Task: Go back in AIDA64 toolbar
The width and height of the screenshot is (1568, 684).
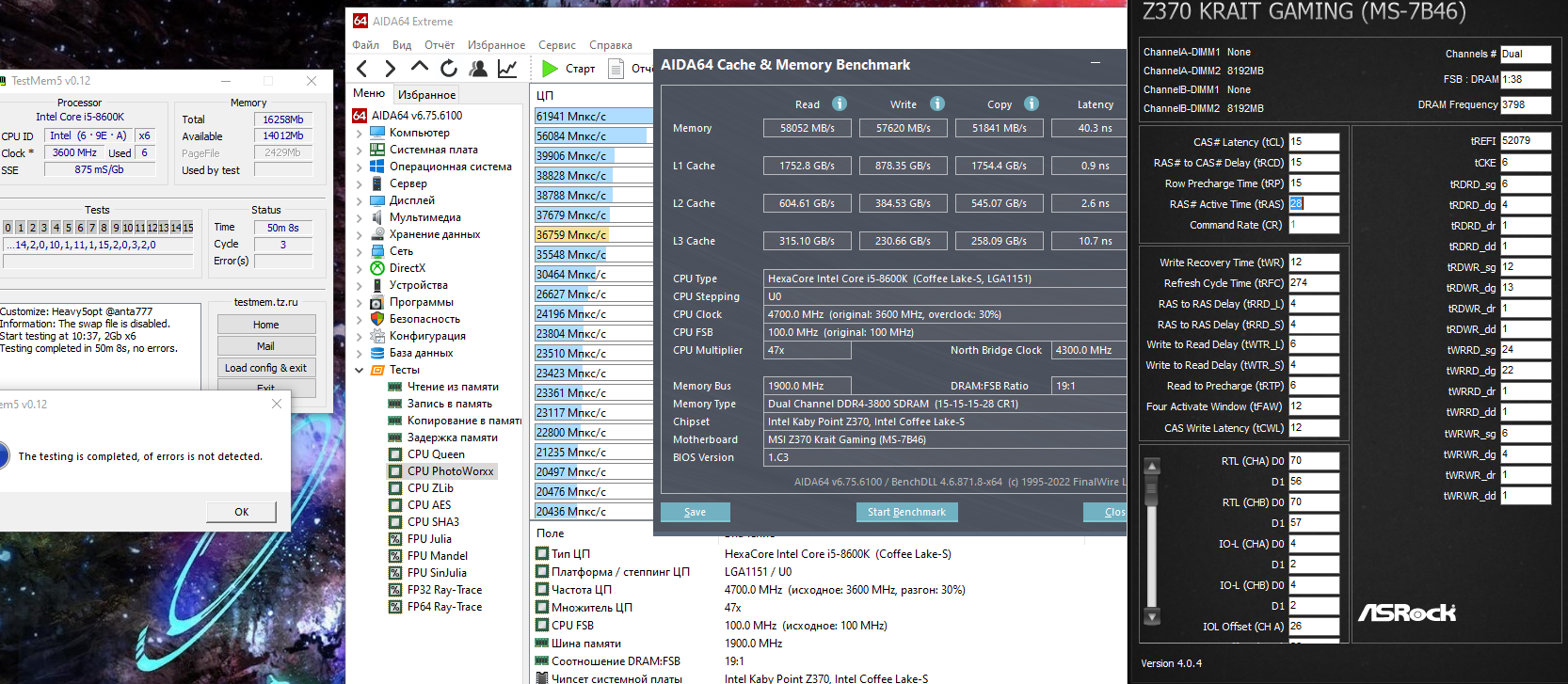Action: [362, 68]
